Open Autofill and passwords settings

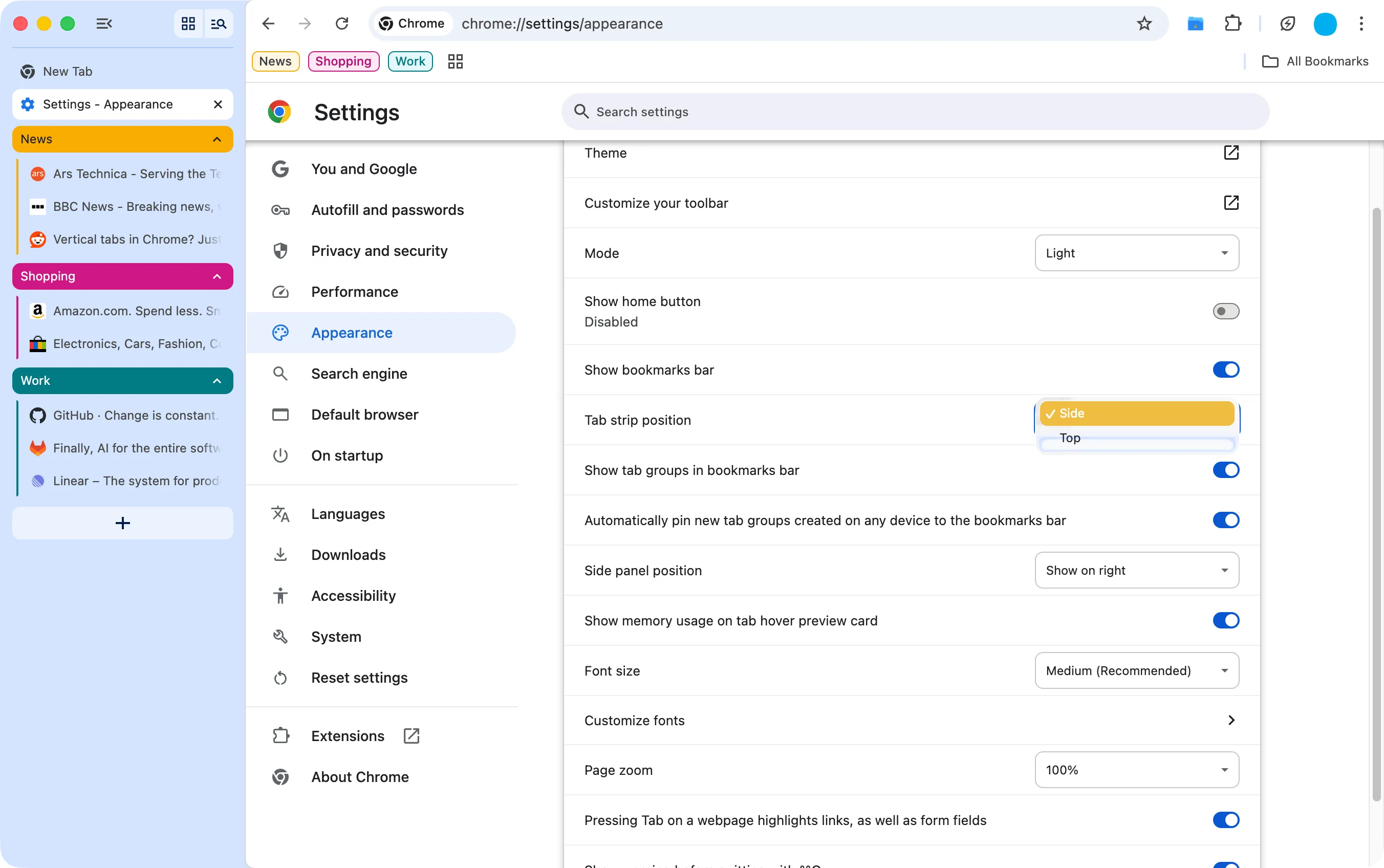387,209
